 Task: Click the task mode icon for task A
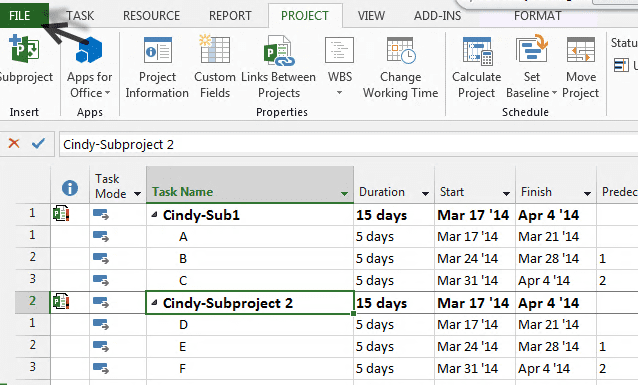(101, 236)
